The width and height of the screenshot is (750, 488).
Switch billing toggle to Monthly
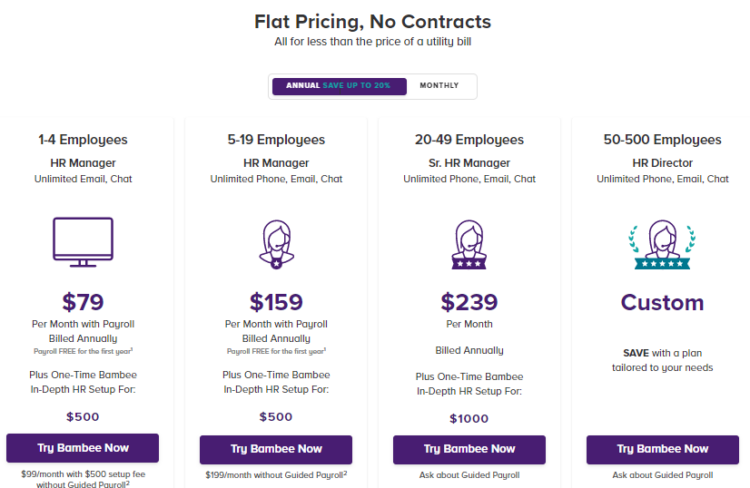tap(439, 86)
